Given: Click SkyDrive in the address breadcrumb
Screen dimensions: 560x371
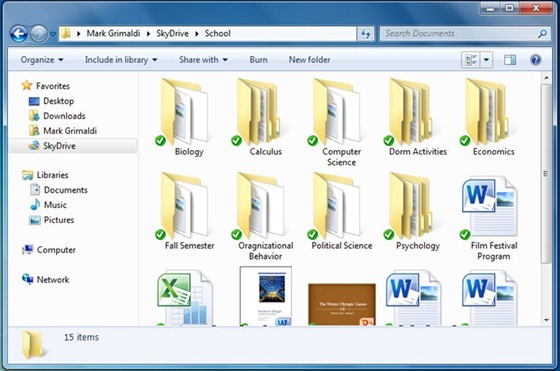Looking at the screenshot, I should point(172,34).
